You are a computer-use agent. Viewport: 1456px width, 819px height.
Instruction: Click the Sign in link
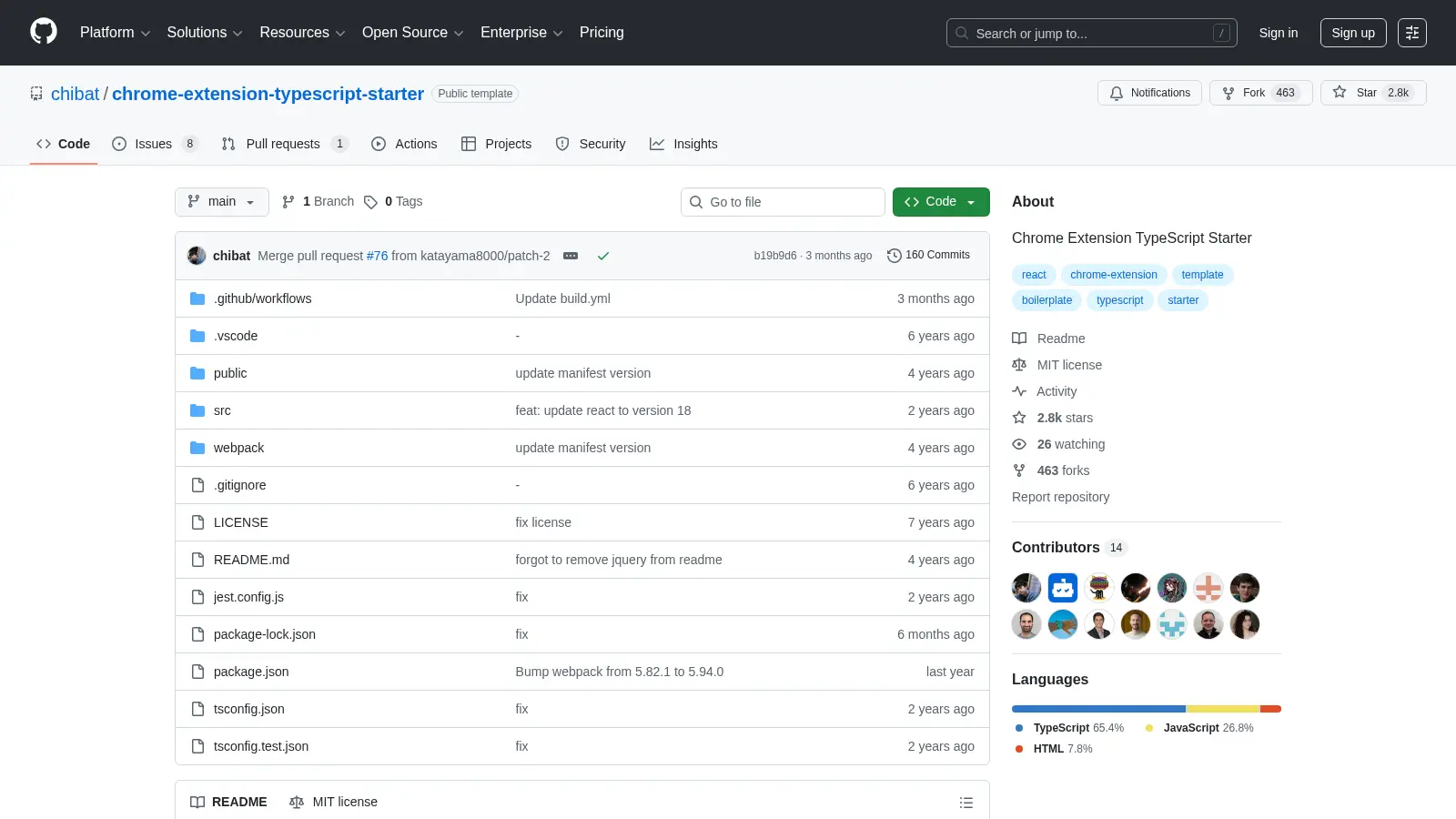(x=1279, y=33)
